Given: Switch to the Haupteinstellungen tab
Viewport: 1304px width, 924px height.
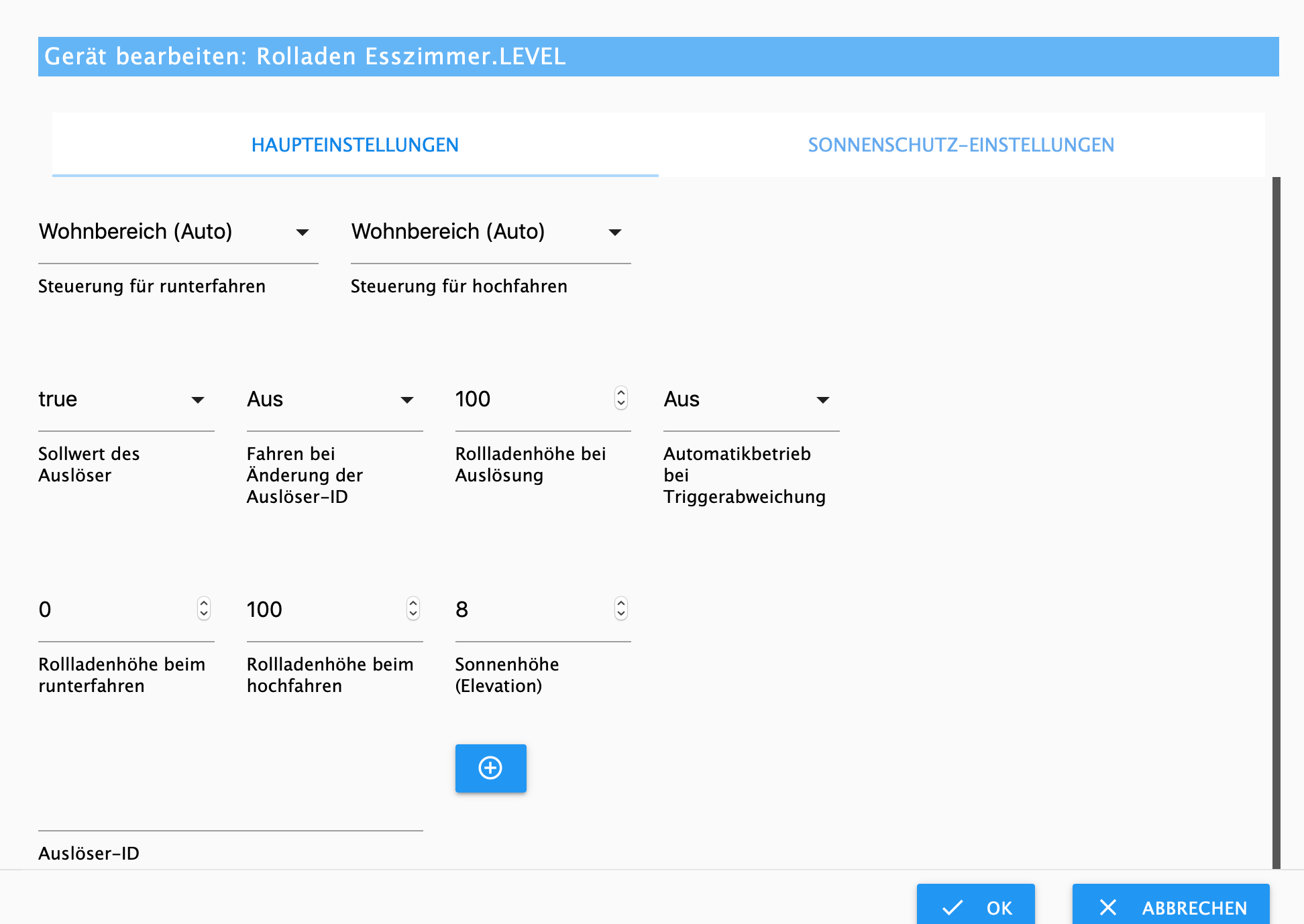Looking at the screenshot, I should [355, 145].
